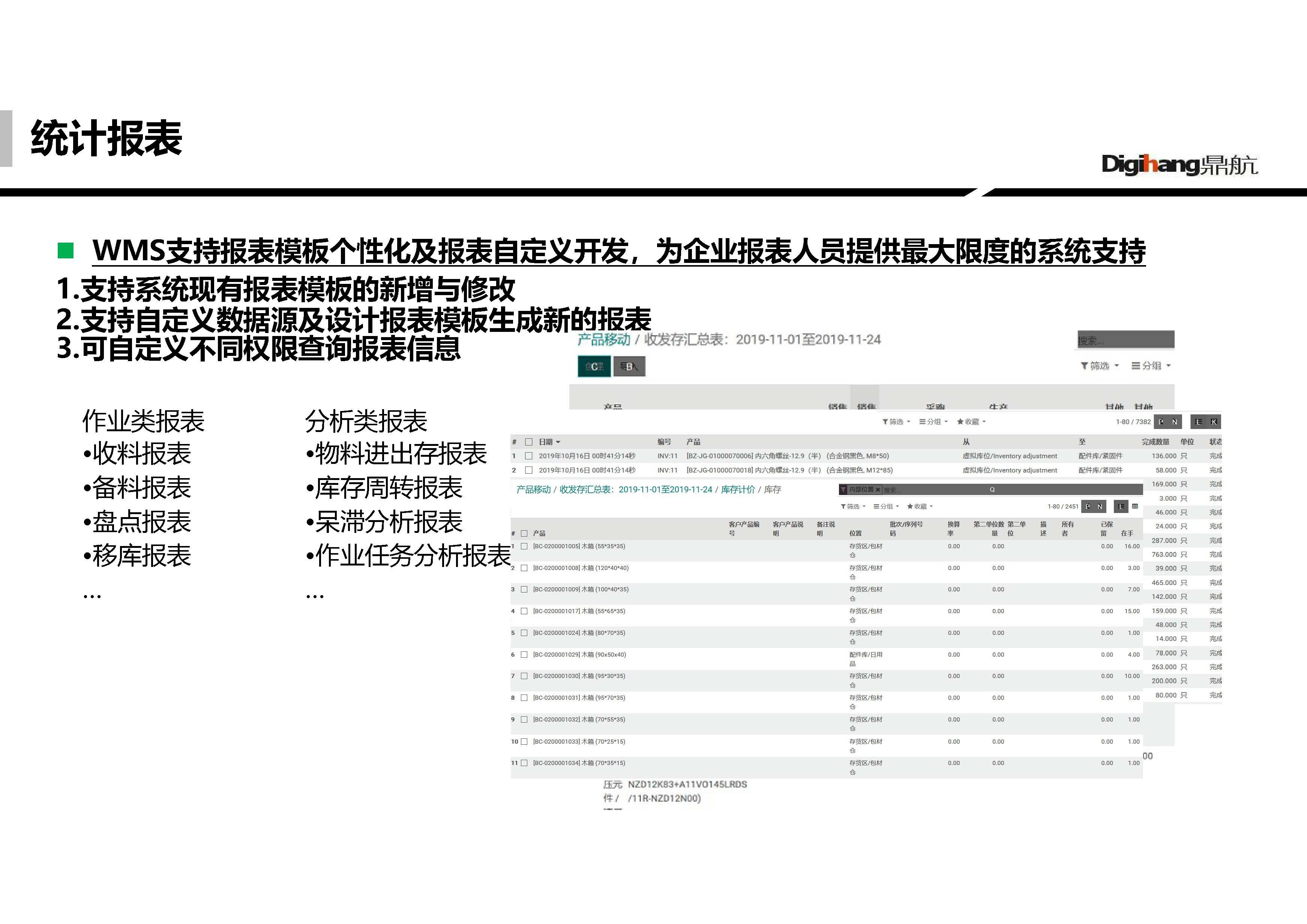Open 收藏 dropdown in the 1-80 / 7382 window
This screenshot has width=1307, height=924.
click(971, 422)
